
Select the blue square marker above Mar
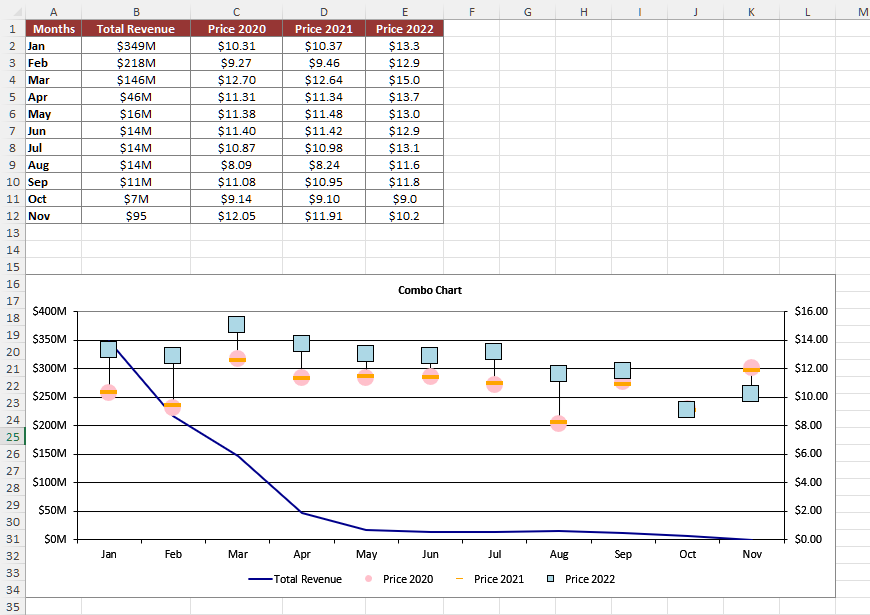(238, 324)
